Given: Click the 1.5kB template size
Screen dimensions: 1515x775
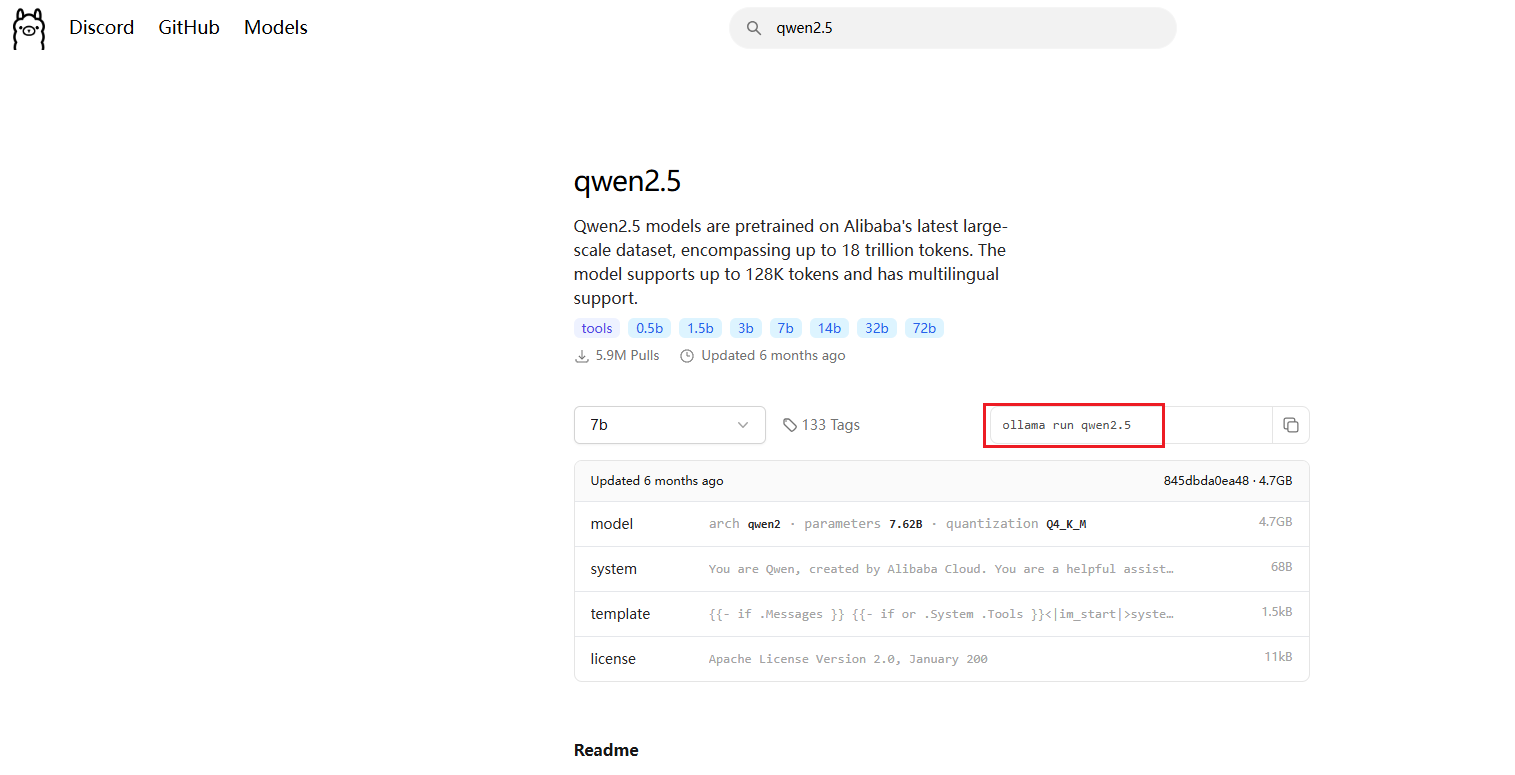Looking at the screenshot, I should (1277, 611).
